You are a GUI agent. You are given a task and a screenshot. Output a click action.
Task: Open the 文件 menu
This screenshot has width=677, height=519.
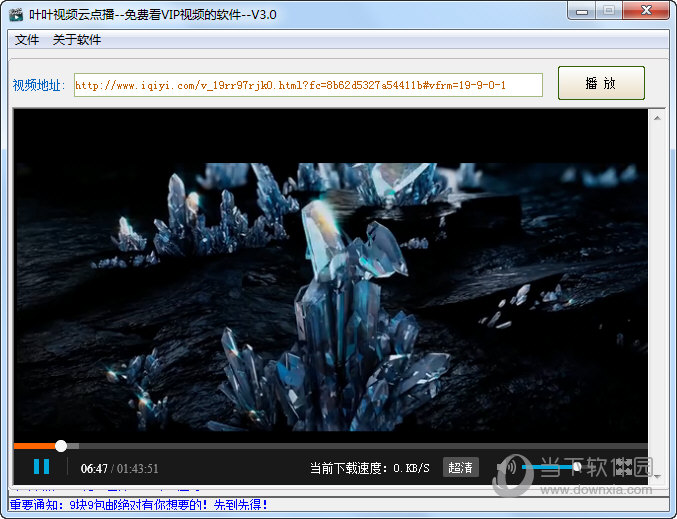coord(27,40)
